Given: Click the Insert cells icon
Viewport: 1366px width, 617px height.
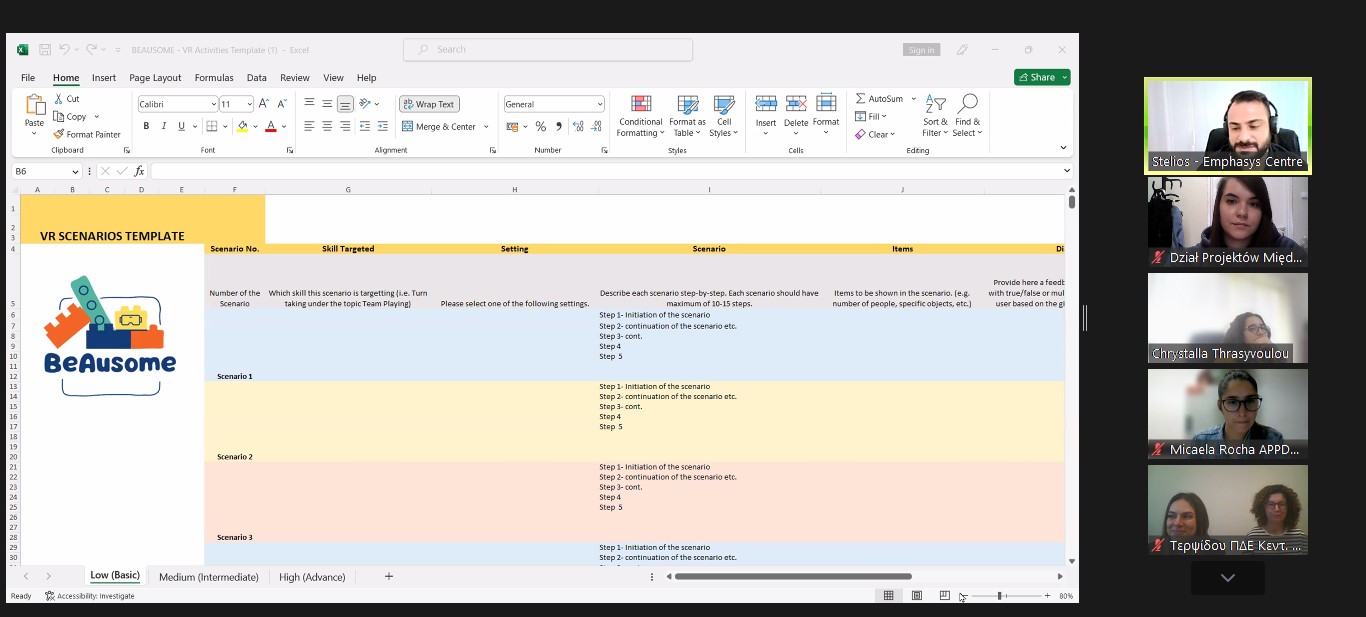Looking at the screenshot, I should [766, 104].
